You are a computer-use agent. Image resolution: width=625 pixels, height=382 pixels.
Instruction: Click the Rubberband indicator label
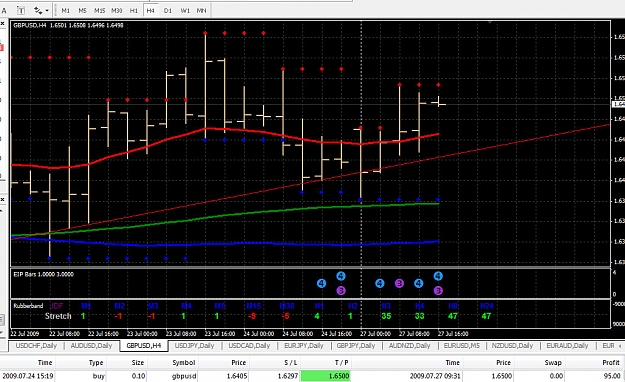28,306
